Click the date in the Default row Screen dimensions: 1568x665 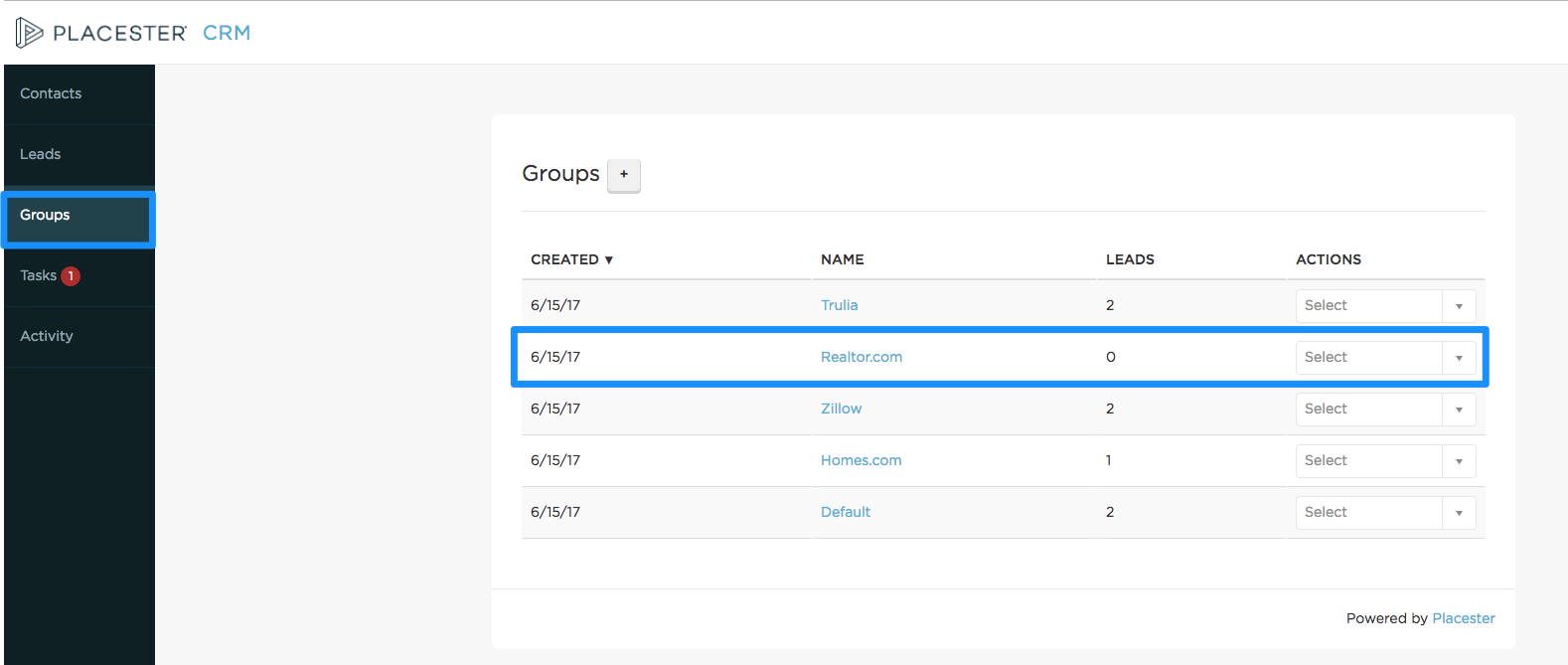pyautogui.click(x=555, y=512)
